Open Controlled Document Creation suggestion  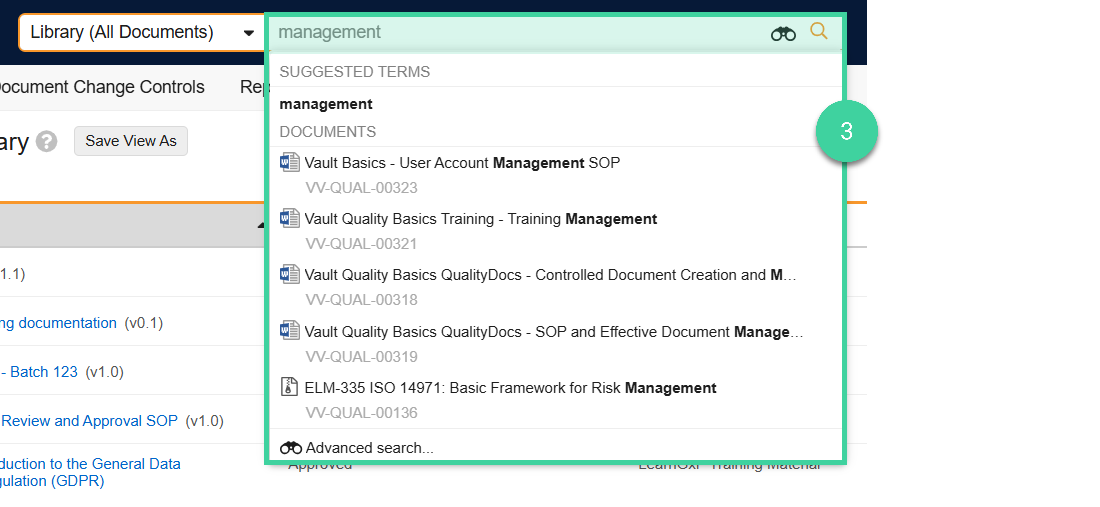tap(550, 275)
